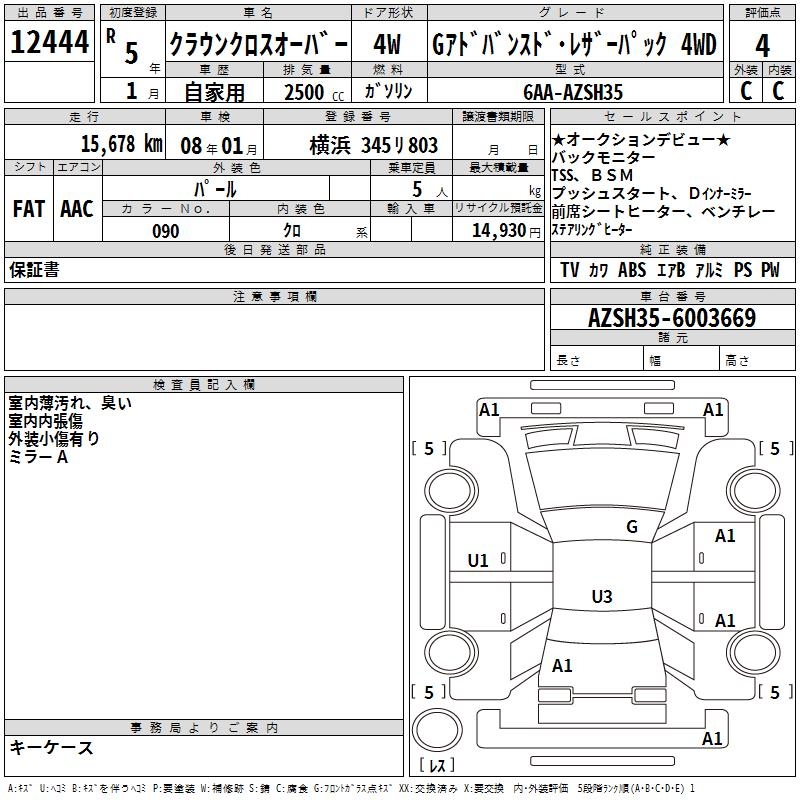
Task: Click バックモニター sales point line
Action: pos(603,157)
